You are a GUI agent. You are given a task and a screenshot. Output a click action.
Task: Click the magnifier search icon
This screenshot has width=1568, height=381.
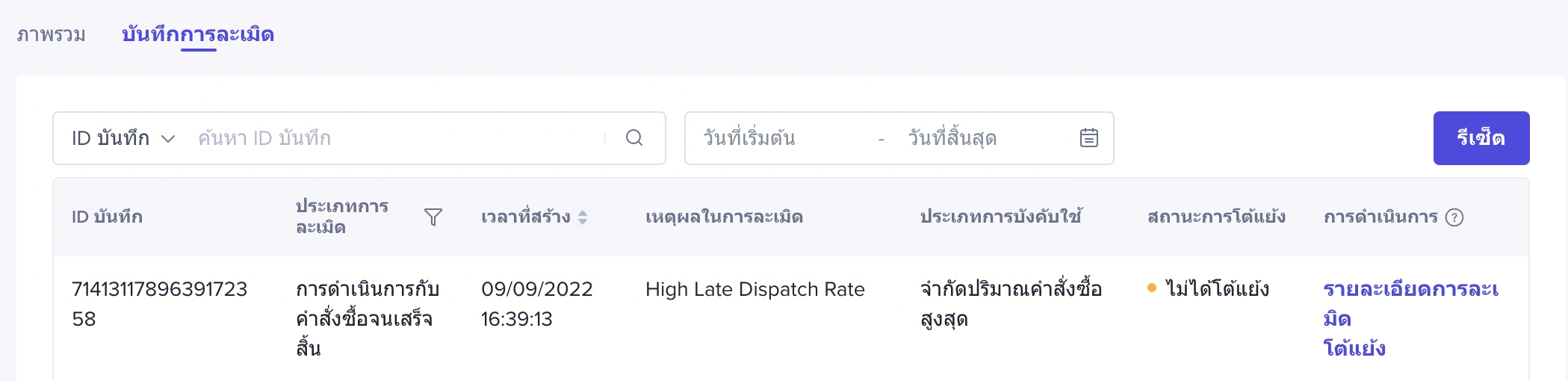coord(634,138)
